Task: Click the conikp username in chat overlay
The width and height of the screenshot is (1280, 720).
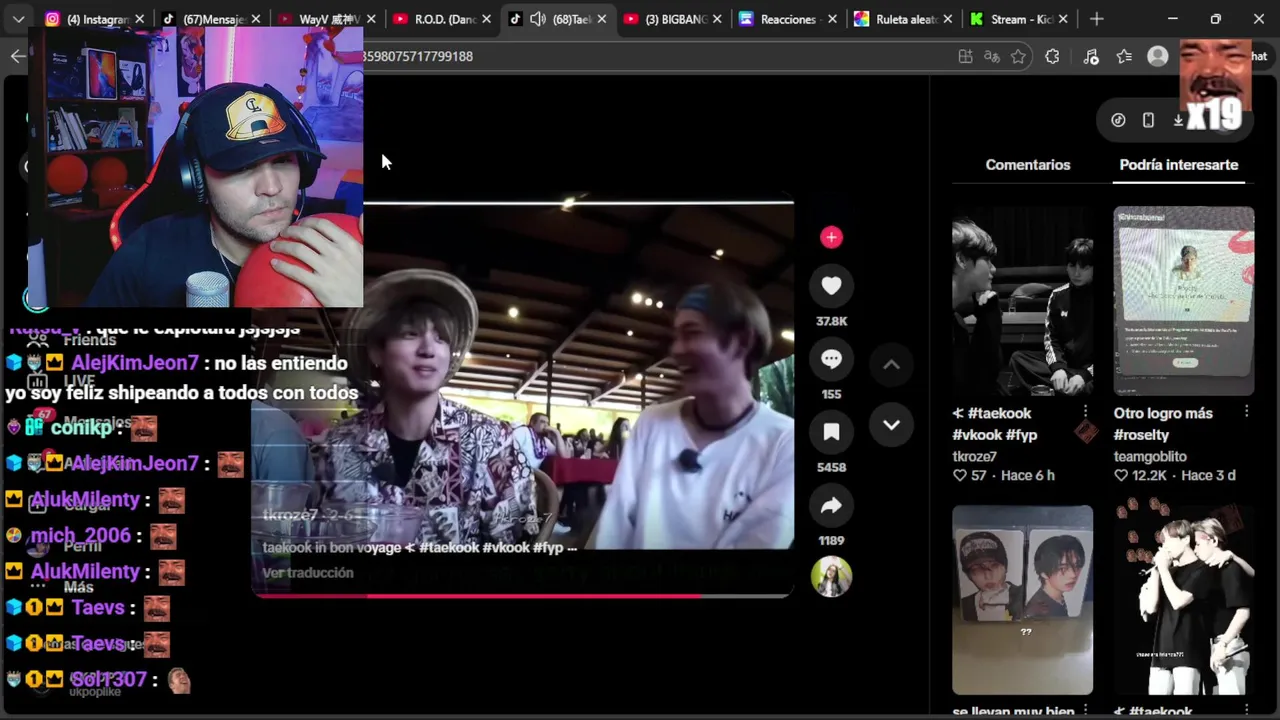Action: coord(81,427)
